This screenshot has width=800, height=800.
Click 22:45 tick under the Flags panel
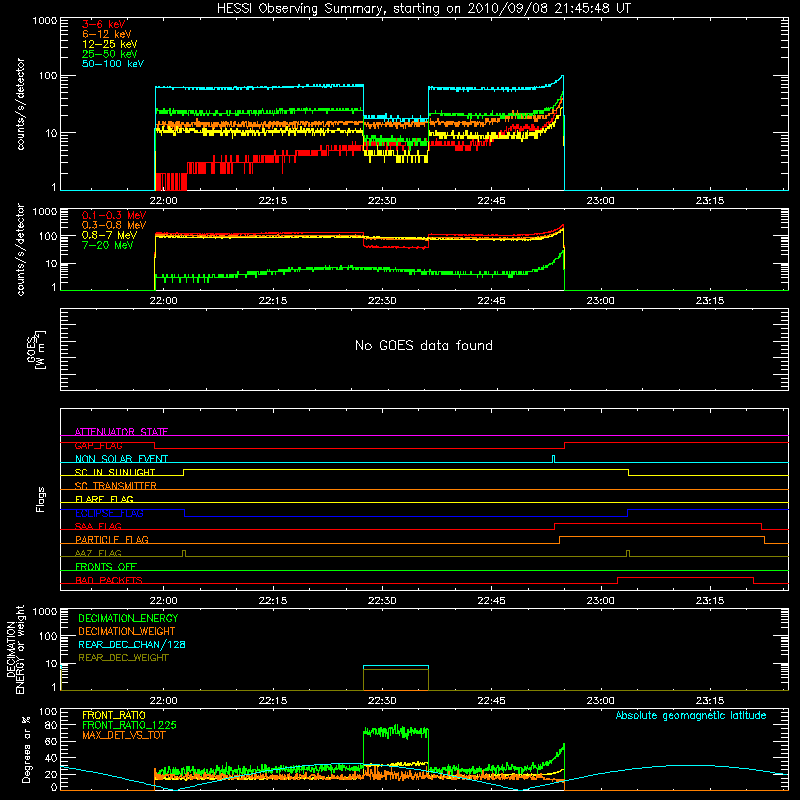click(491, 601)
